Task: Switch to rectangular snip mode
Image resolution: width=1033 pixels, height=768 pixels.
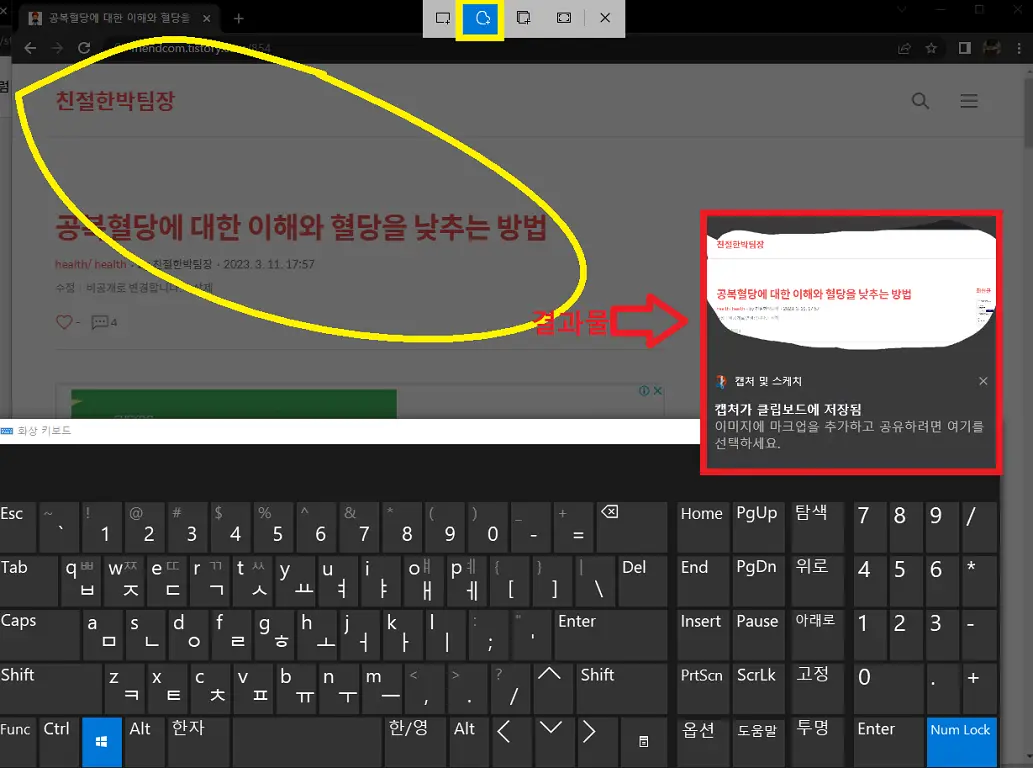Action: pos(441,18)
